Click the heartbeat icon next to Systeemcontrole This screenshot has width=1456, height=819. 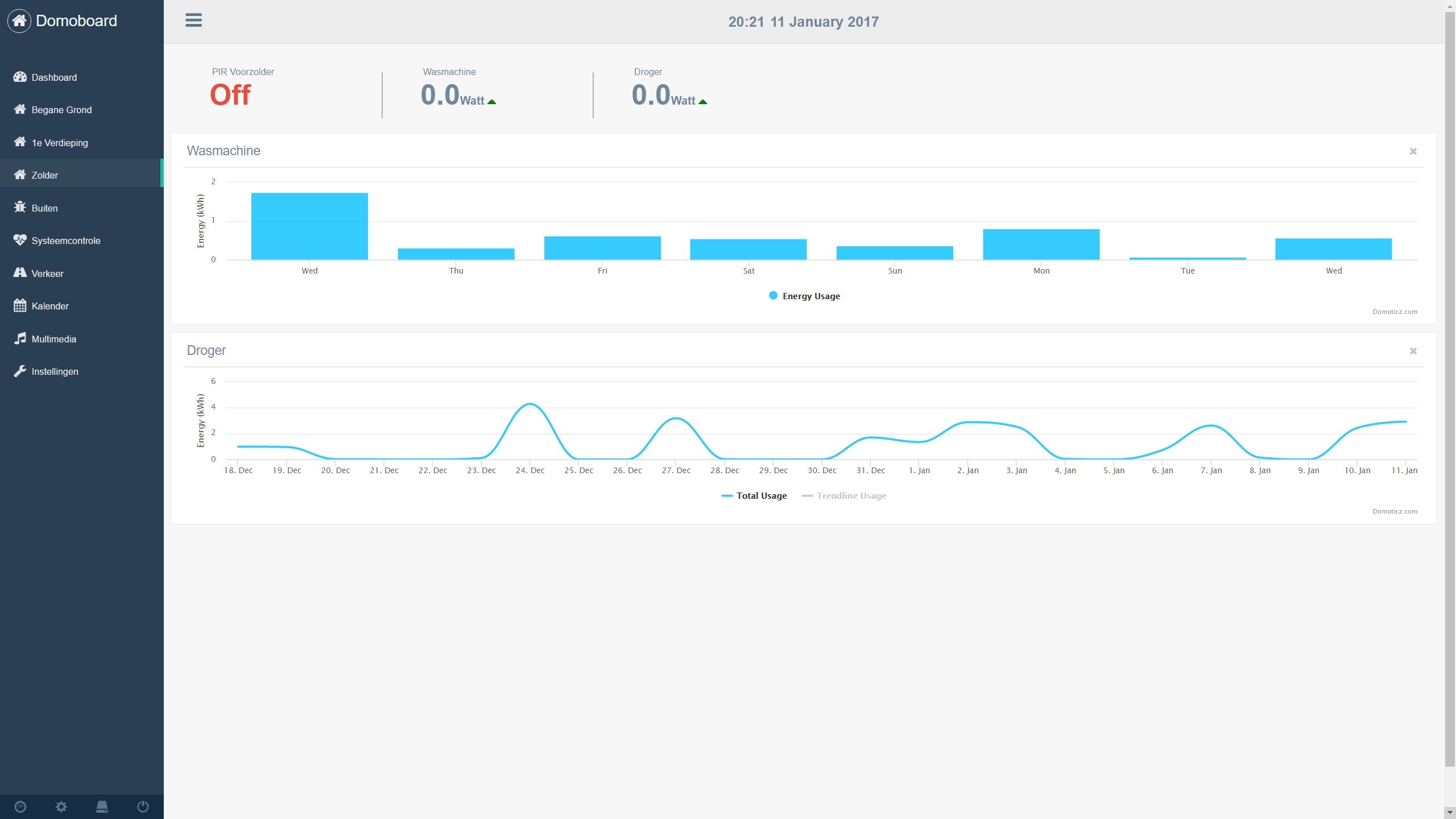point(20,240)
